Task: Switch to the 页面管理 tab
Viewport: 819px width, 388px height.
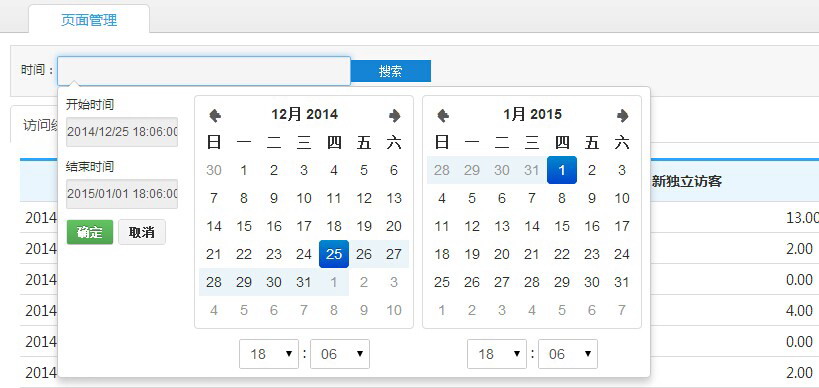Action: [89, 20]
